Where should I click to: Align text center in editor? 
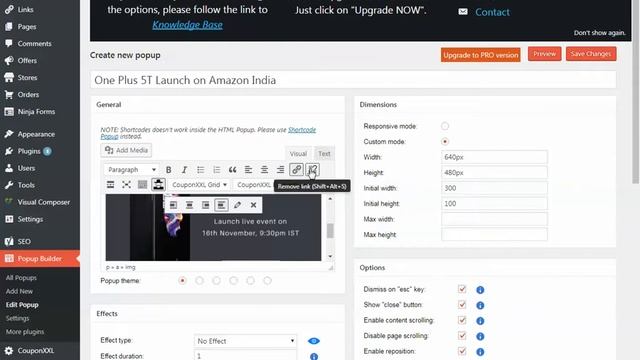pyautogui.click(x=264, y=170)
